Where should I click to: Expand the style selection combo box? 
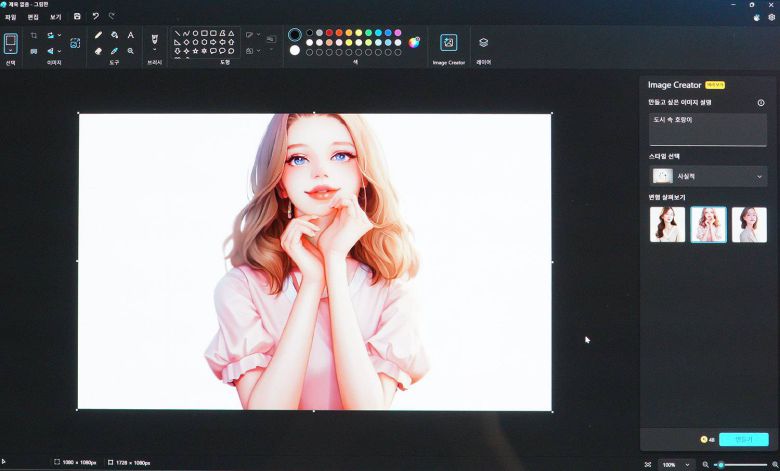coord(708,176)
